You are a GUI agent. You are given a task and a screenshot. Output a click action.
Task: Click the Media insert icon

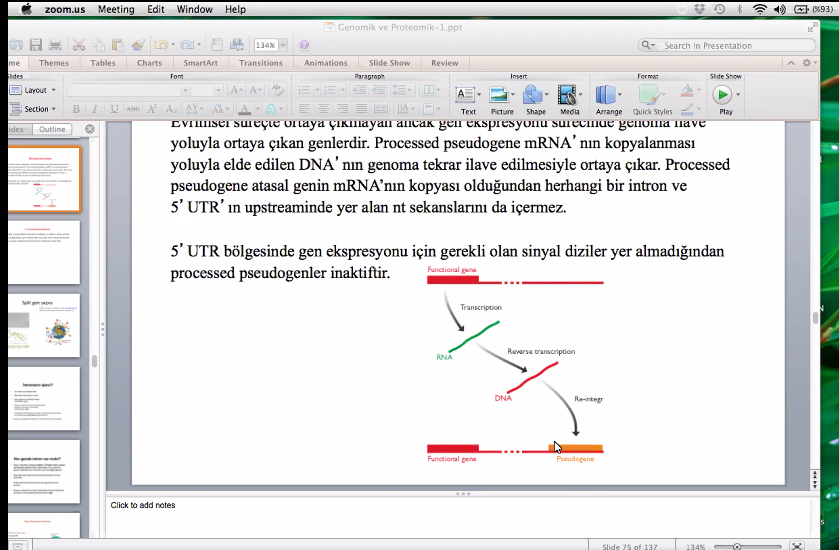click(x=569, y=98)
